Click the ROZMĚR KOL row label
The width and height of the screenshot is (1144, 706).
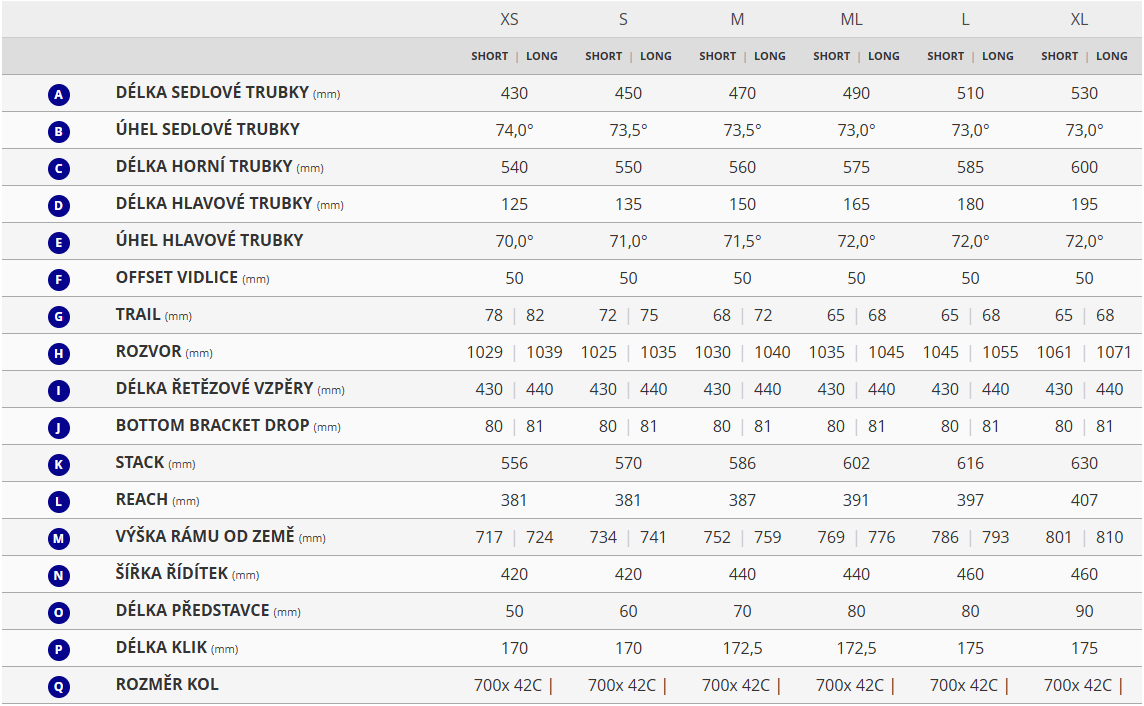click(x=167, y=684)
